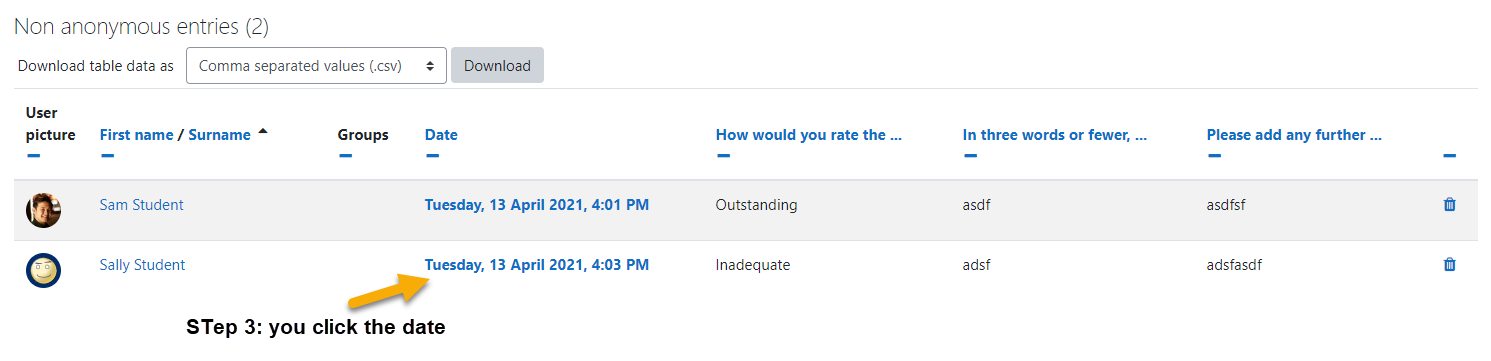Collapse the 'Please add any further' column
This screenshot has height=361, width=1491.
click(x=1214, y=156)
